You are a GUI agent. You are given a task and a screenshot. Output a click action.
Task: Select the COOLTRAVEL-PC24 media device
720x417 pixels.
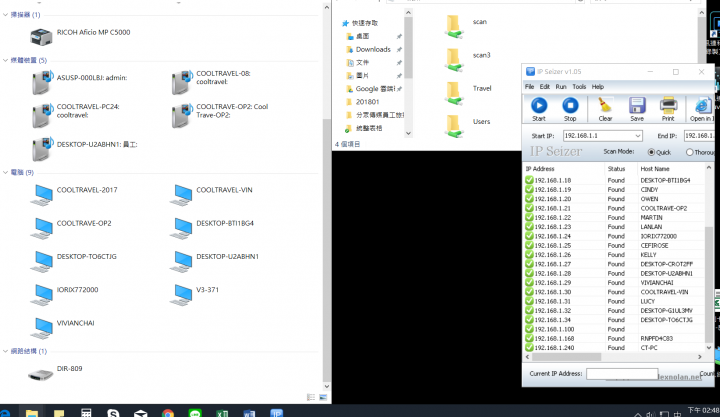click(76, 115)
